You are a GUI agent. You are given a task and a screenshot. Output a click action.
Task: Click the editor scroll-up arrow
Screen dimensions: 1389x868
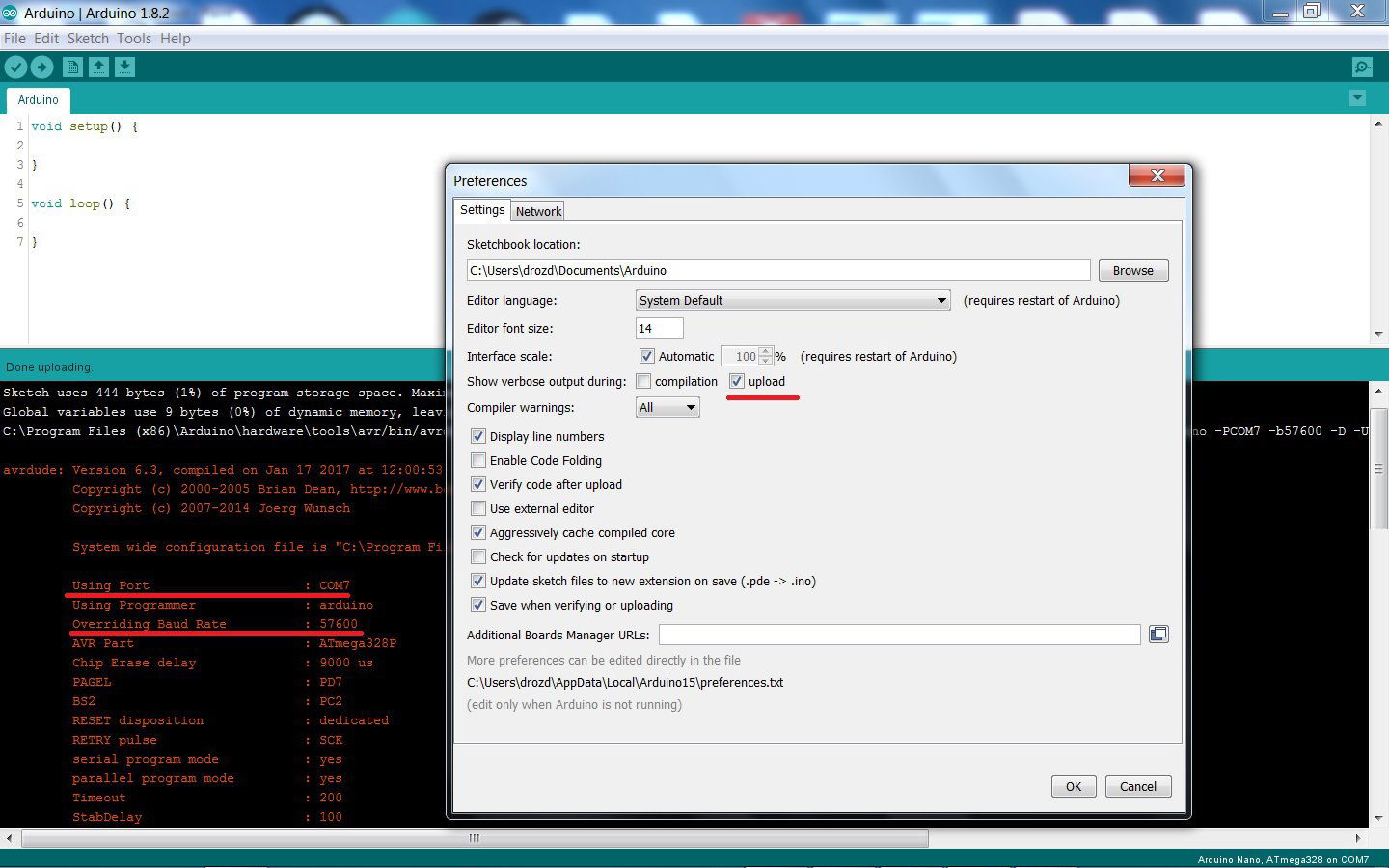(x=1378, y=124)
